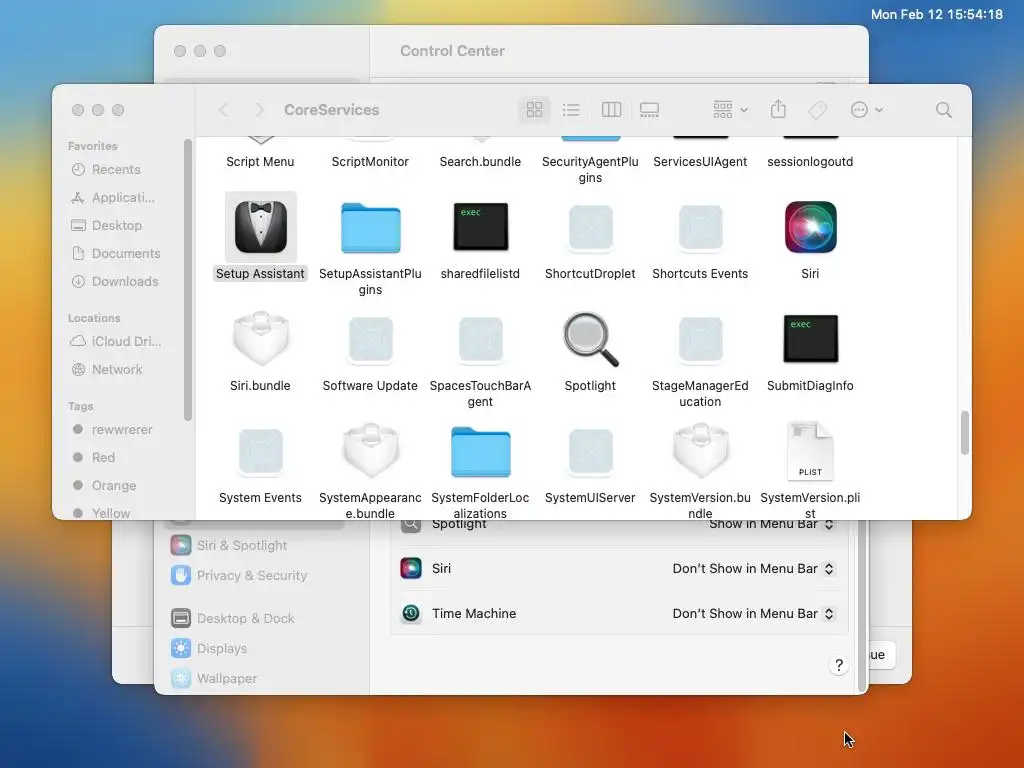The height and width of the screenshot is (768, 1024).
Task: Open Network in Finder sidebar
Action: 115,370
